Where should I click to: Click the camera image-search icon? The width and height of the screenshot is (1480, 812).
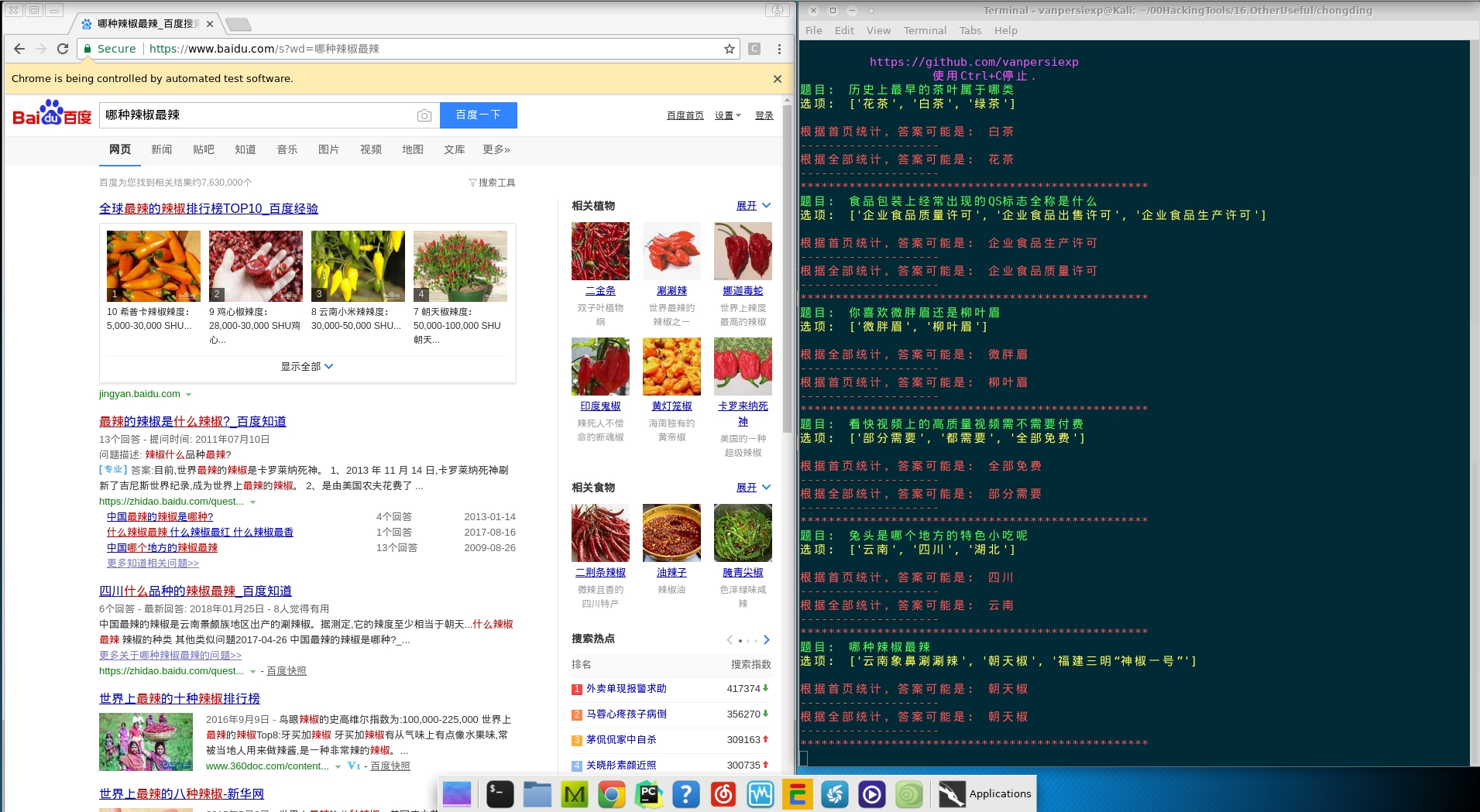click(x=424, y=115)
